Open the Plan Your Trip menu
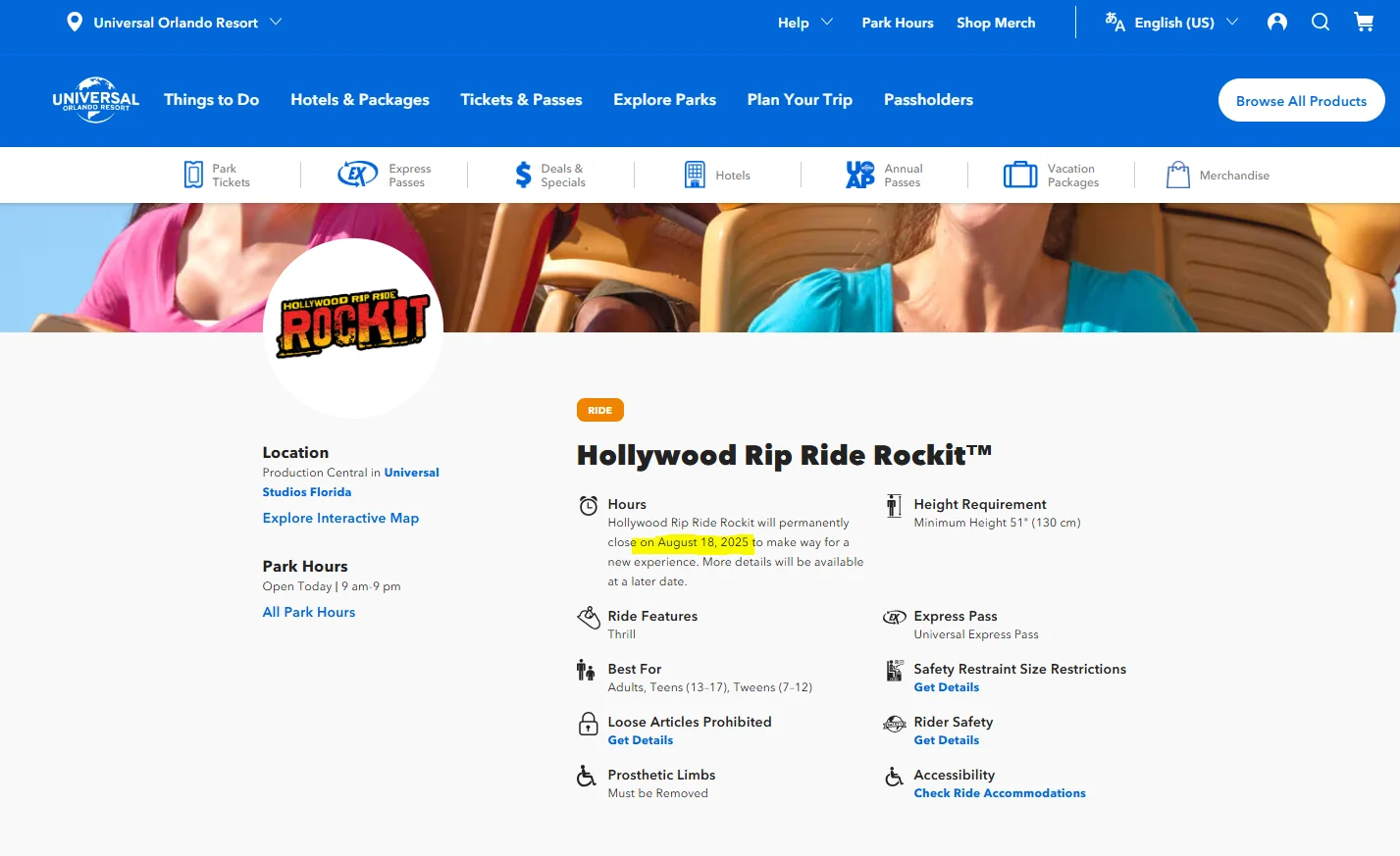Screen dimensions: 1400x856 [x=800, y=100]
